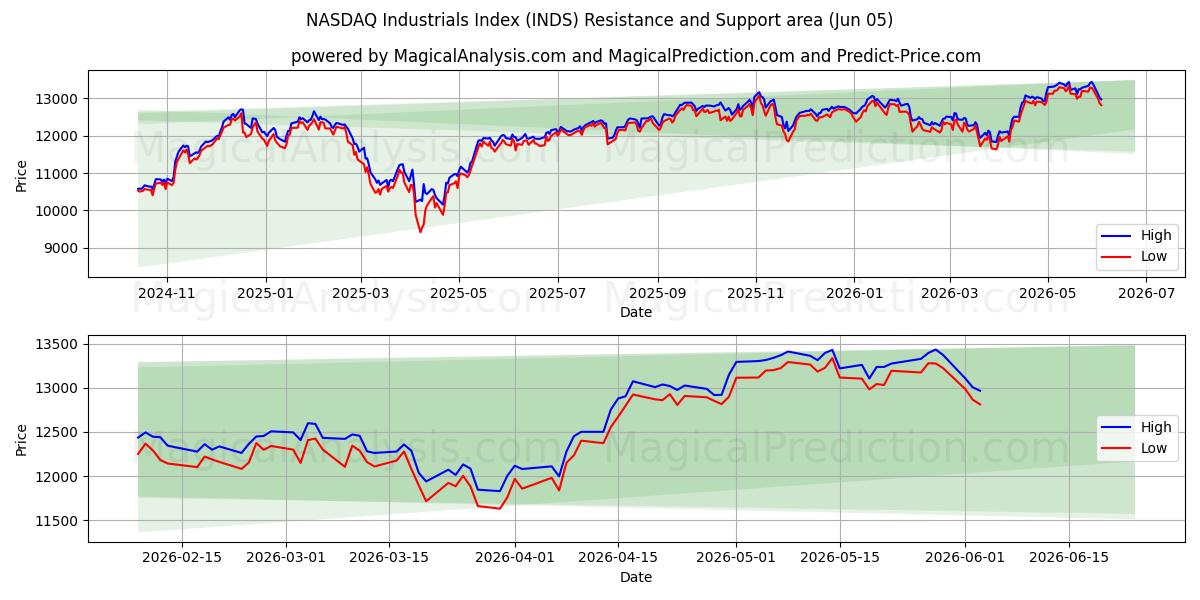The height and width of the screenshot is (600, 1200).
Task: Click the '9000' tick label on the top chart
Action: [x=62, y=248]
